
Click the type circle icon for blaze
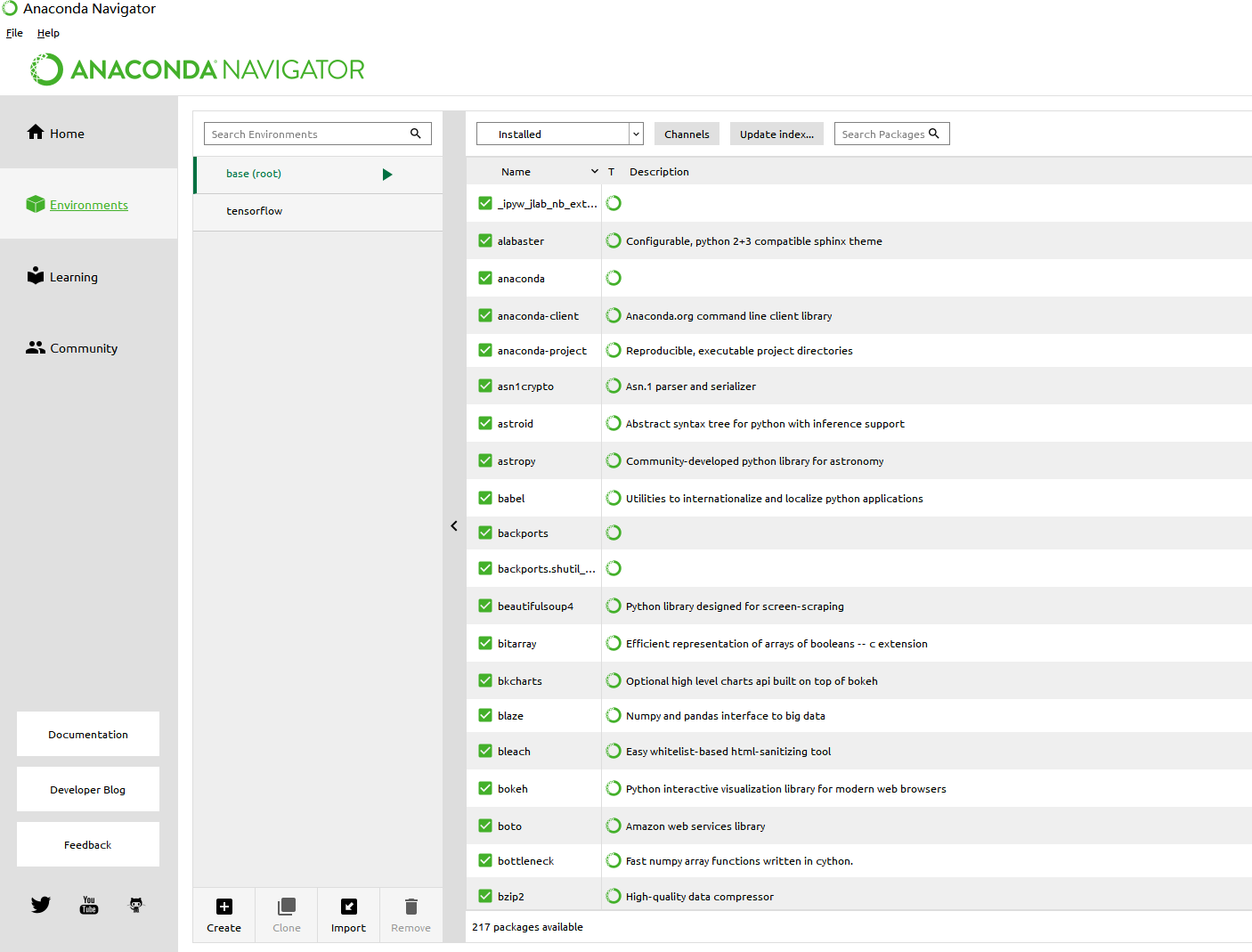point(614,715)
